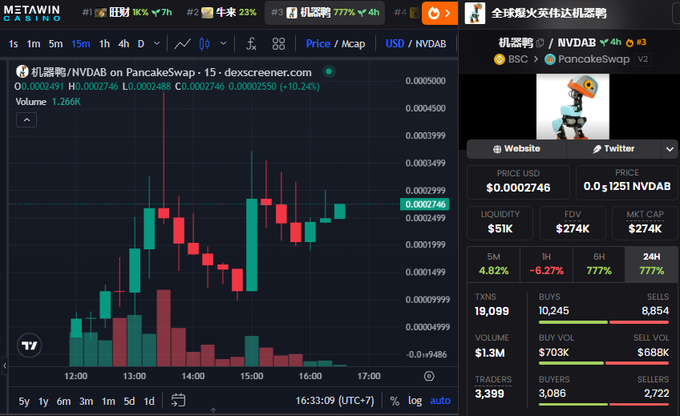Set chart range to 1y
680x416 pixels.
(43, 401)
